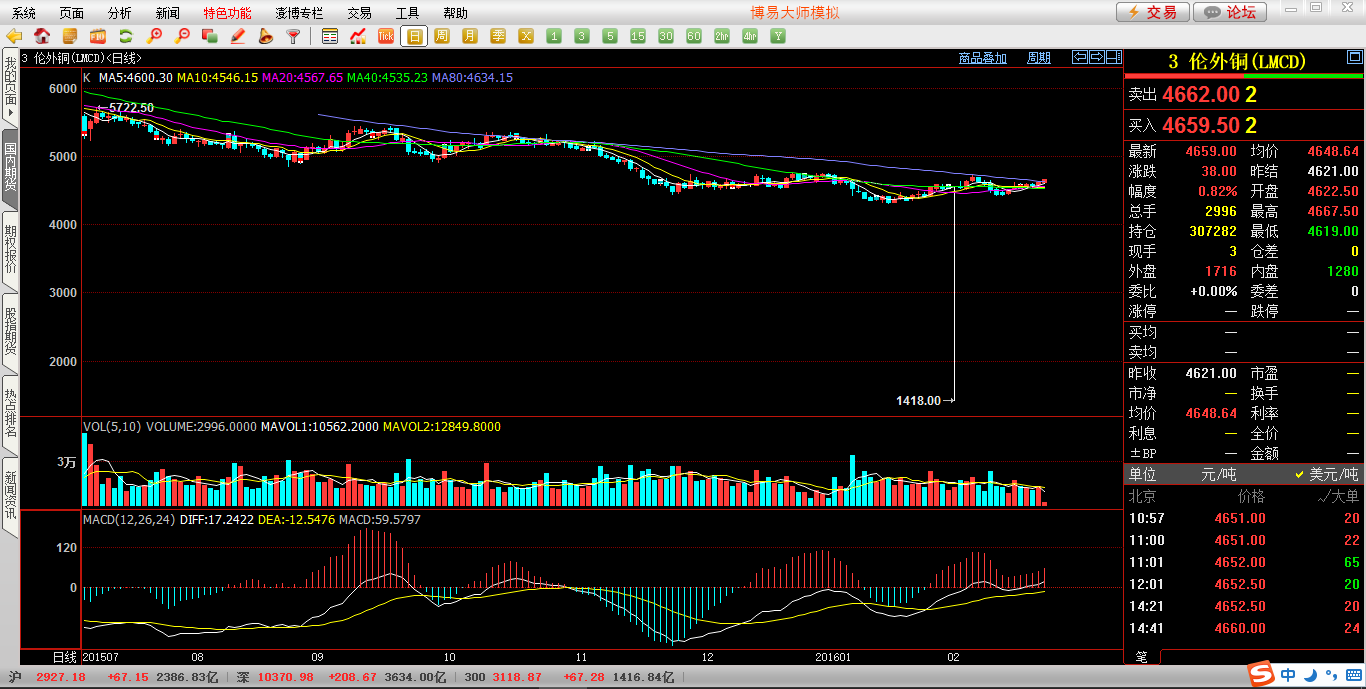Open the 周期 period dropdown link
Image resolution: width=1366 pixels, height=689 pixels.
[x=1039, y=58]
